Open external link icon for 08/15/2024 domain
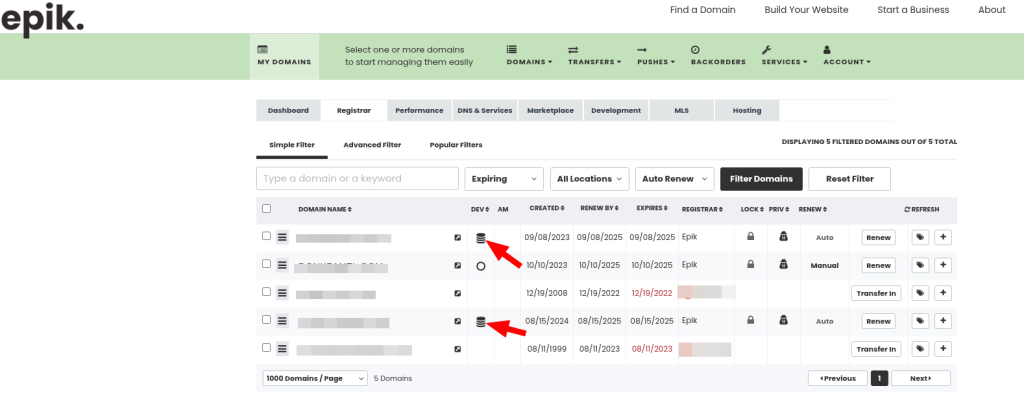Viewport: 1024px width, 399px height. click(x=458, y=321)
